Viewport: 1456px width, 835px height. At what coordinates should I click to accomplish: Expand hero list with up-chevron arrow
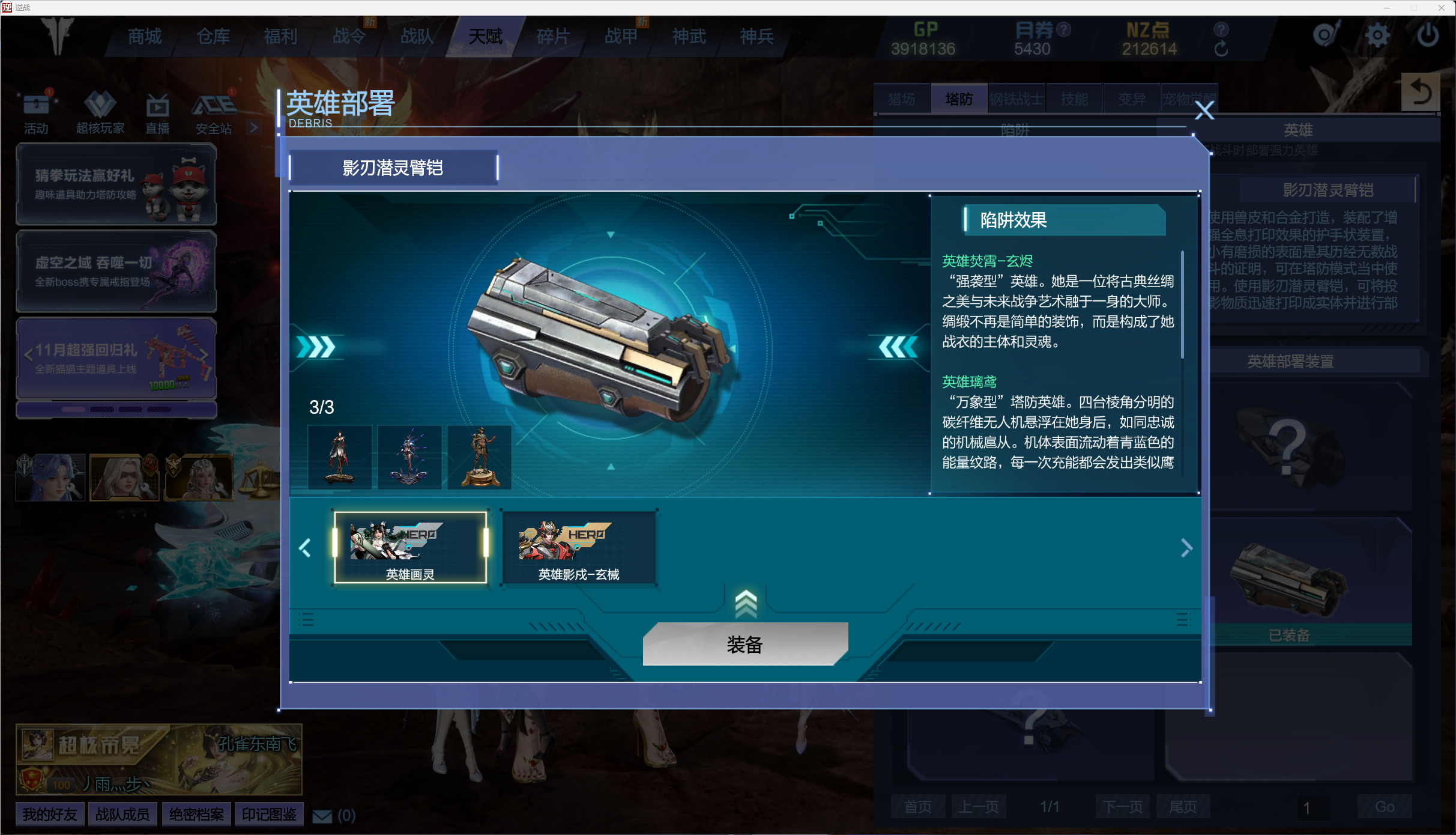coord(746,604)
